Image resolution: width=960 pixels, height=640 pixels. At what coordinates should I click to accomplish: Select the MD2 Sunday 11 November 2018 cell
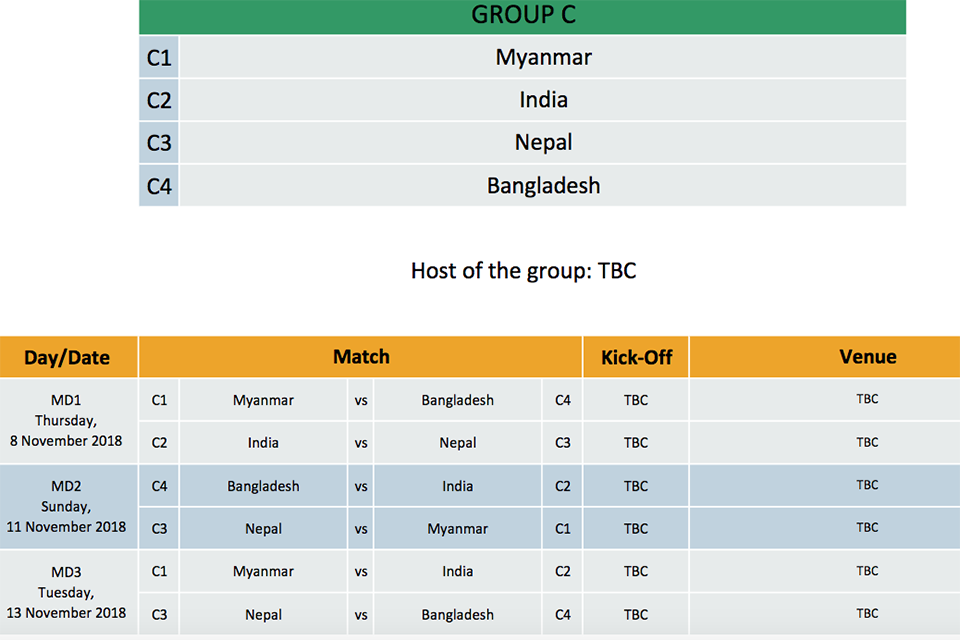pos(68,506)
